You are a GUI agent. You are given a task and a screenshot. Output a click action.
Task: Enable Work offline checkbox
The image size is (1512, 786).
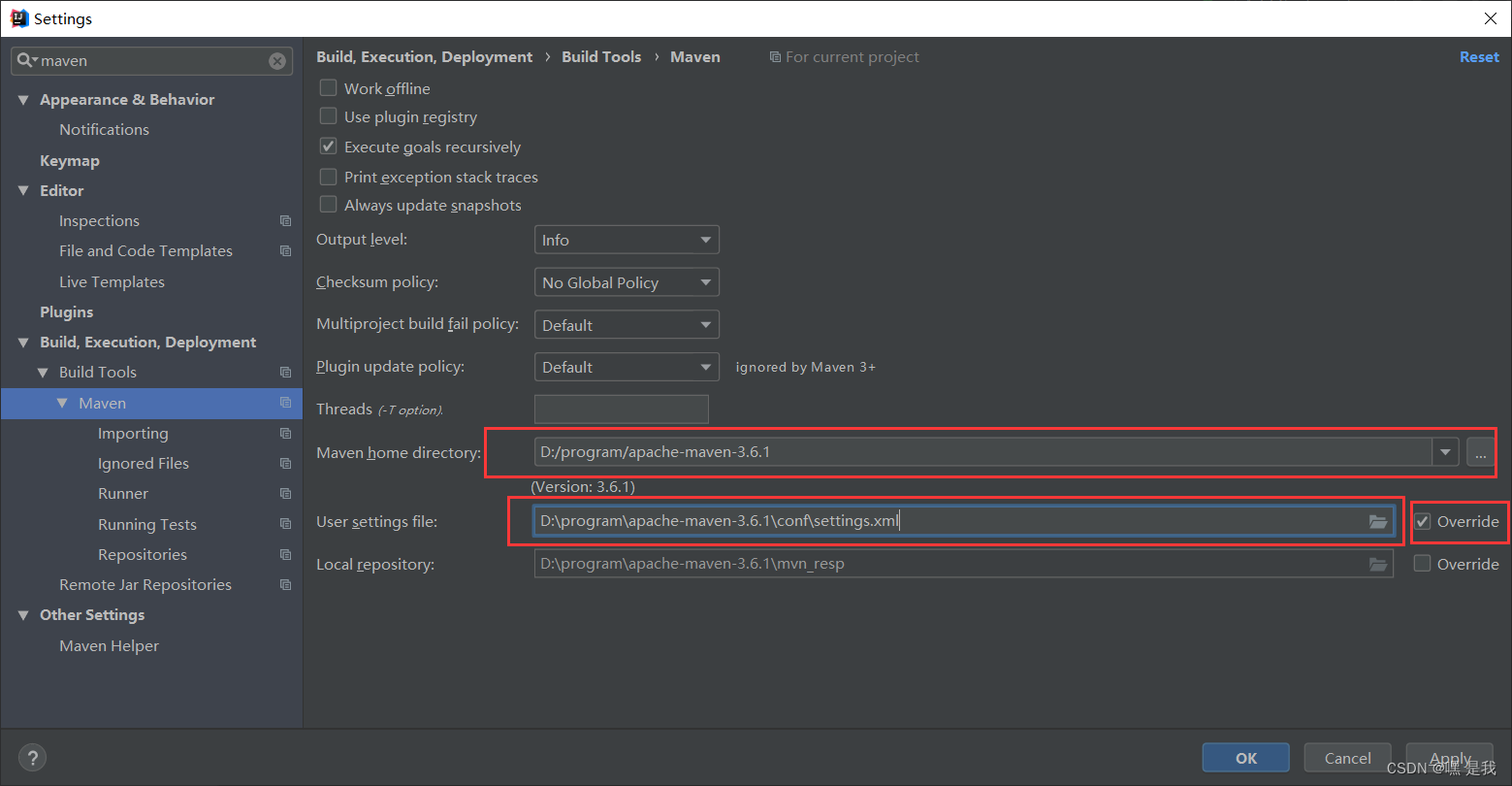pyautogui.click(x=329, y=88)
